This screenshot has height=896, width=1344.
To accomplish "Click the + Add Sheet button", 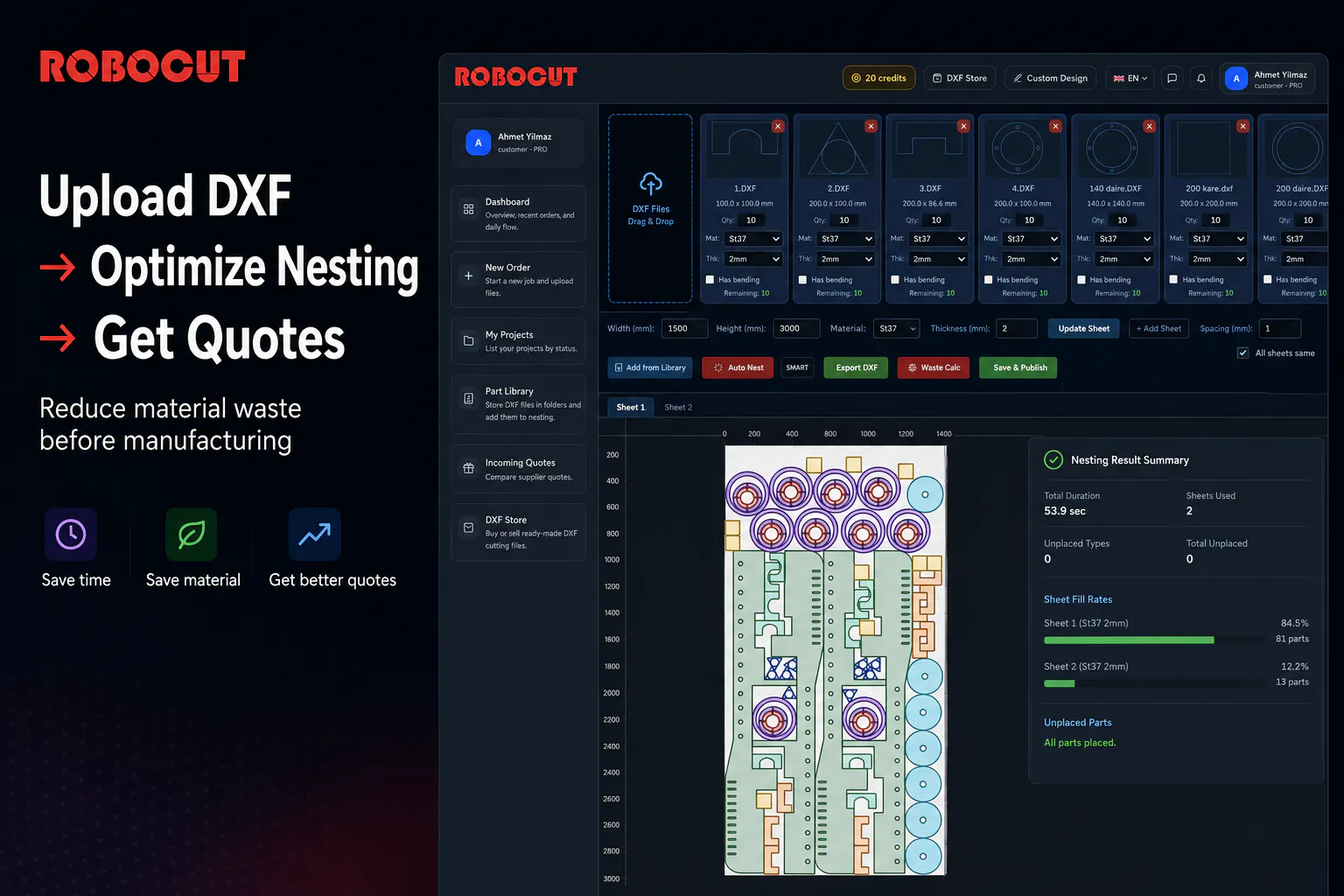I will click(x=1158, y=328).
